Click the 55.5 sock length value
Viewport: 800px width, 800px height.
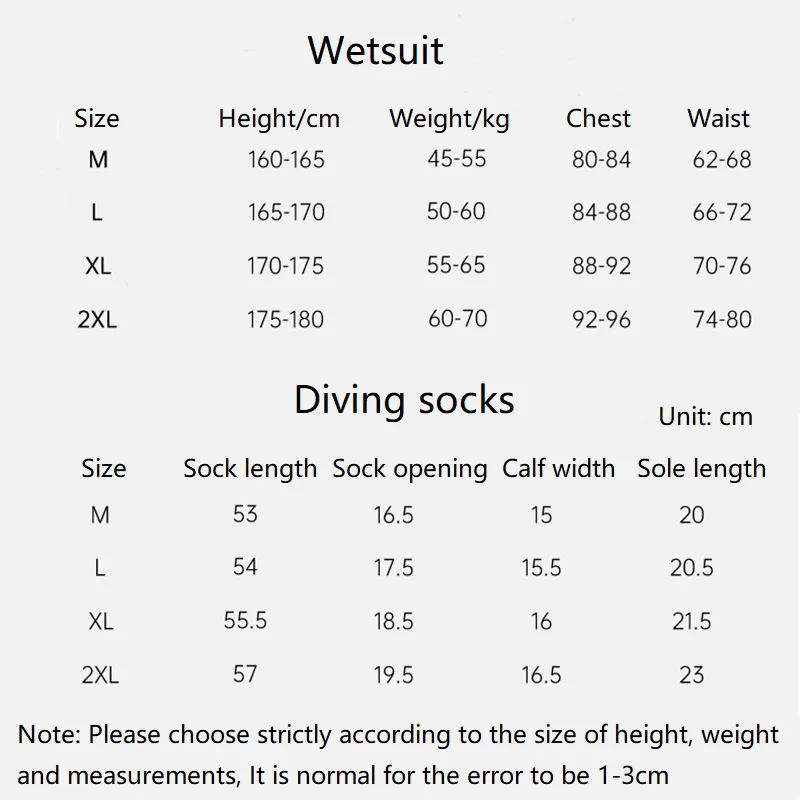pyautogui.click(x=245, y=621)
